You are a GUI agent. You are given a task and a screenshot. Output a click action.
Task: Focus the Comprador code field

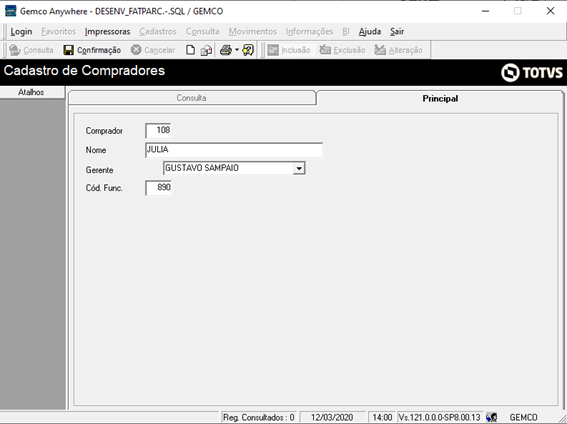click(x=158, y=130)
